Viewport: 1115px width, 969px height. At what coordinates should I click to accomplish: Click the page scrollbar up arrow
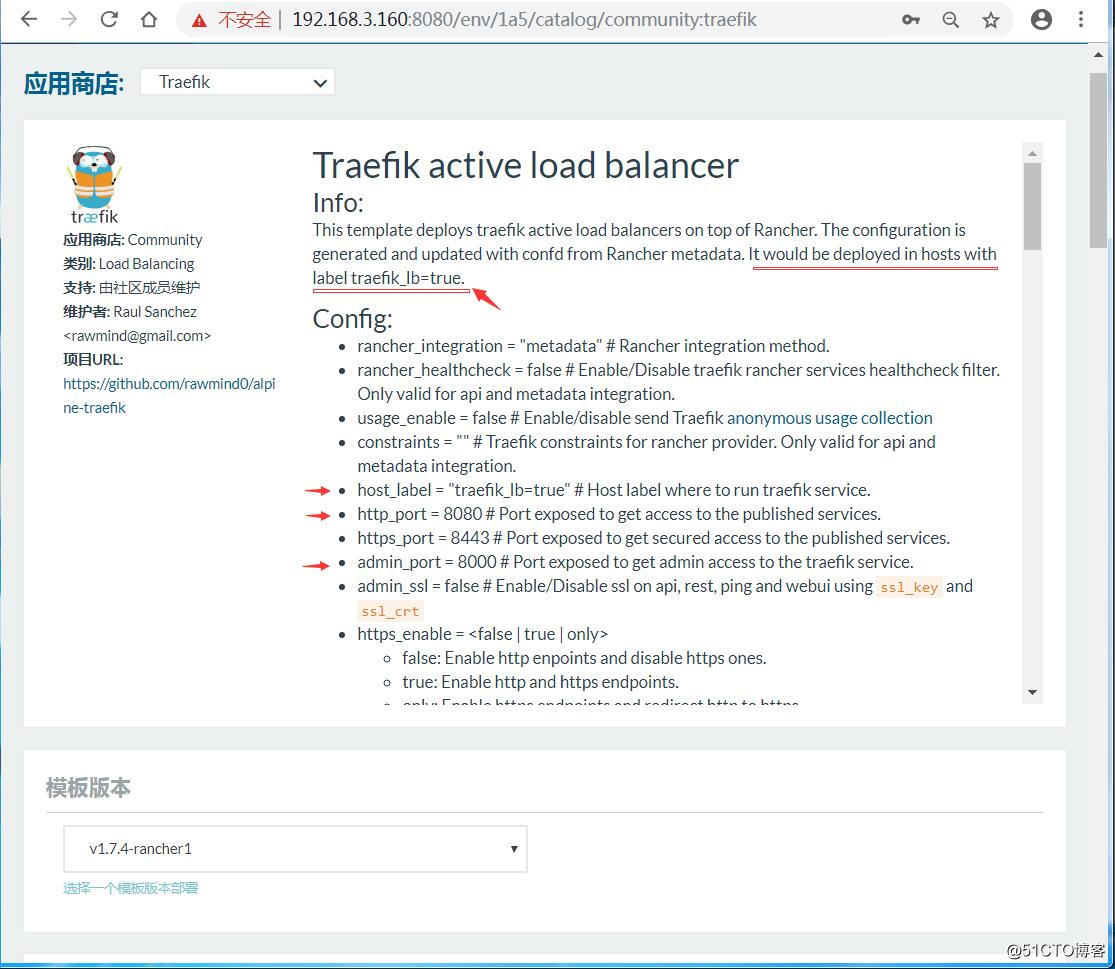[1099, 55]
